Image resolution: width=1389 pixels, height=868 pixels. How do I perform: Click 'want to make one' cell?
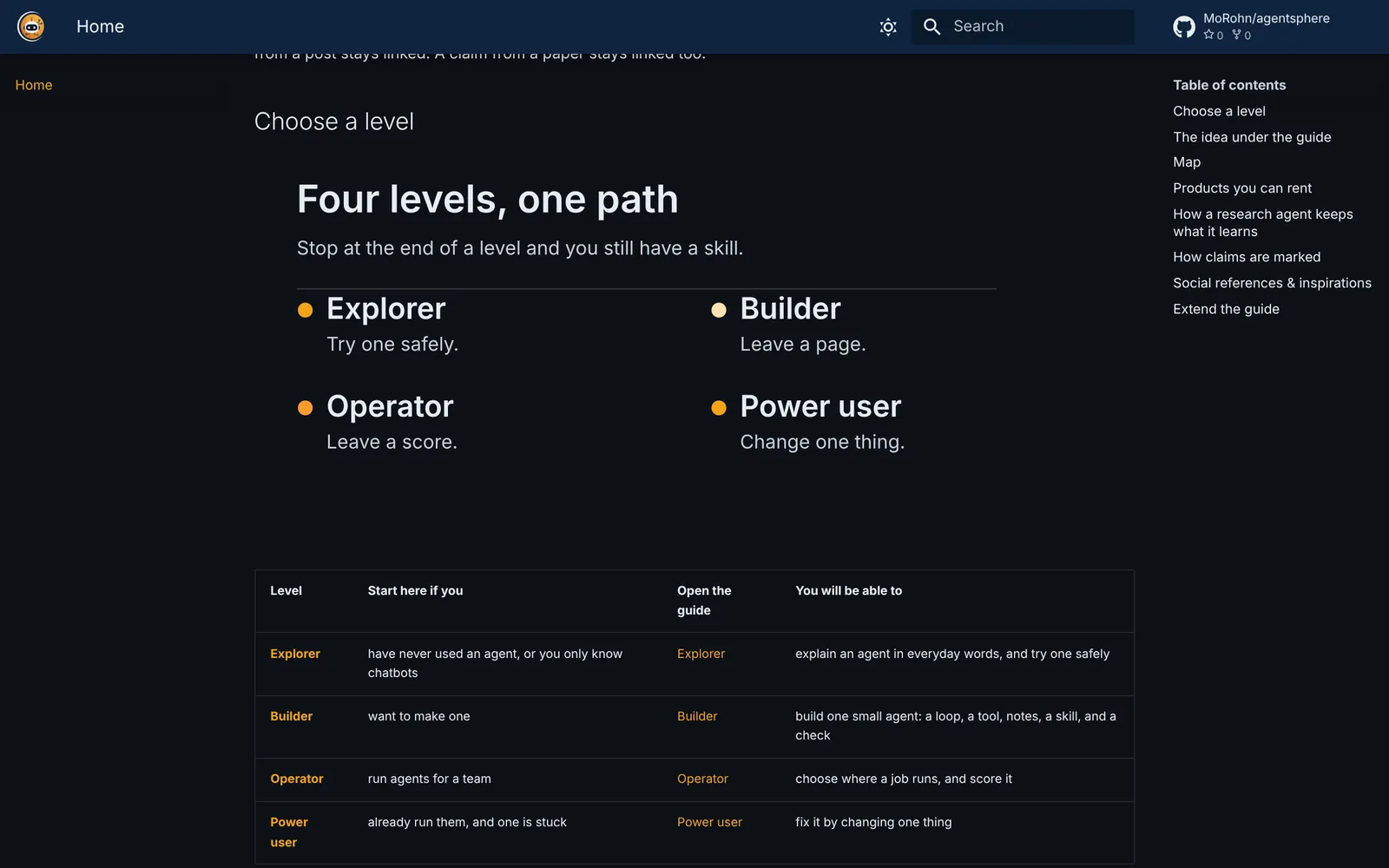pos(418,716)
